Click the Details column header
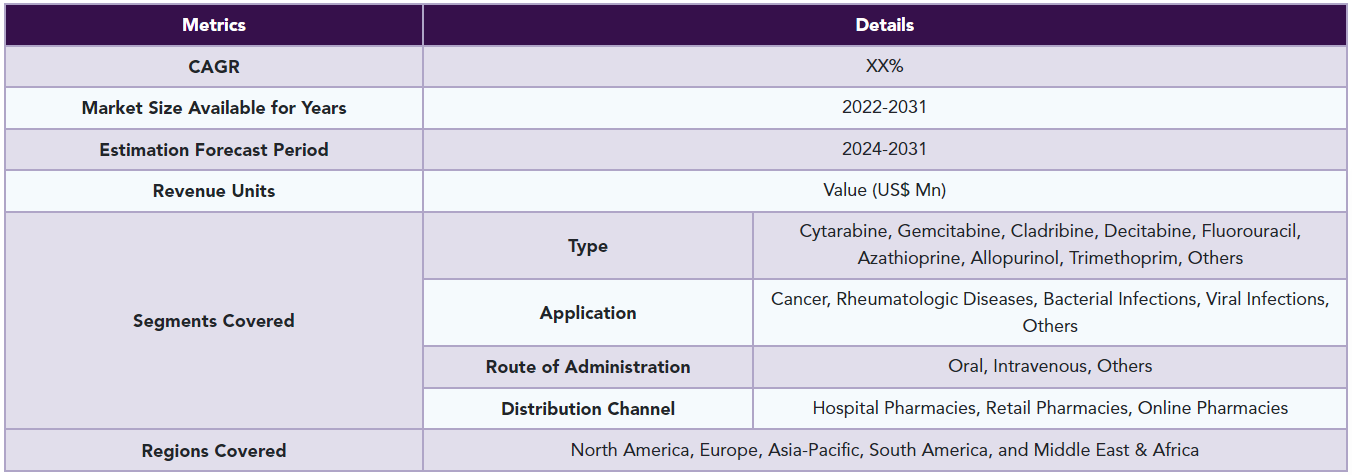 point(885,25)
